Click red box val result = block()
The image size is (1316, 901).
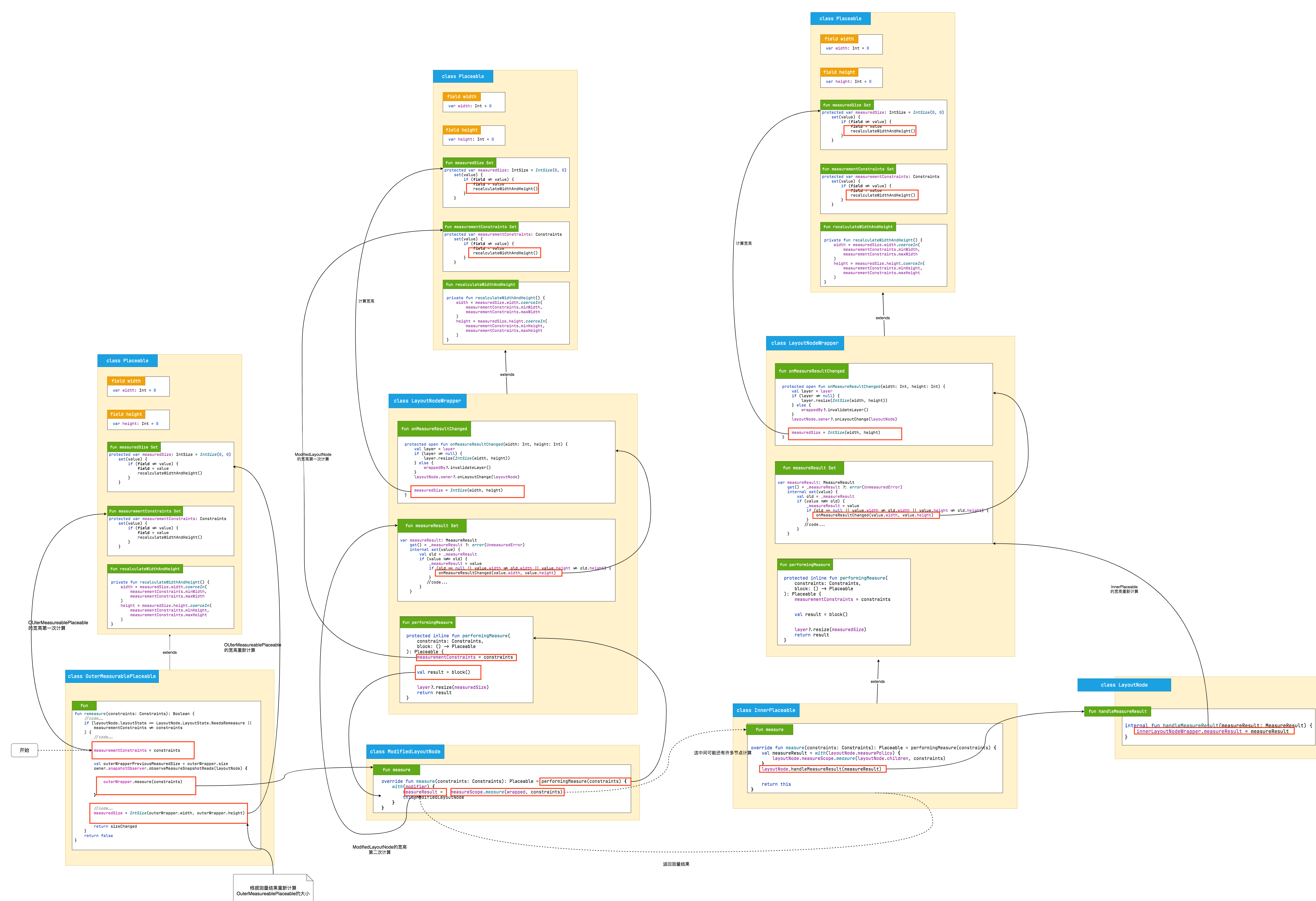[448, 672]
